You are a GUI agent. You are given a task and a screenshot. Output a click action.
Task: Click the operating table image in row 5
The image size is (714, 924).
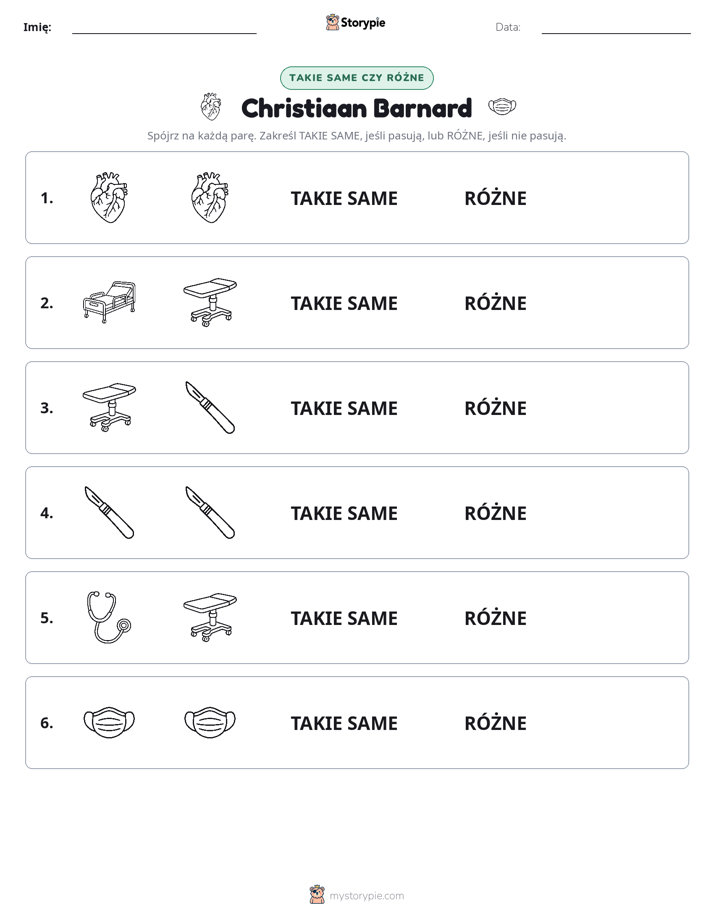pos(210,617)
